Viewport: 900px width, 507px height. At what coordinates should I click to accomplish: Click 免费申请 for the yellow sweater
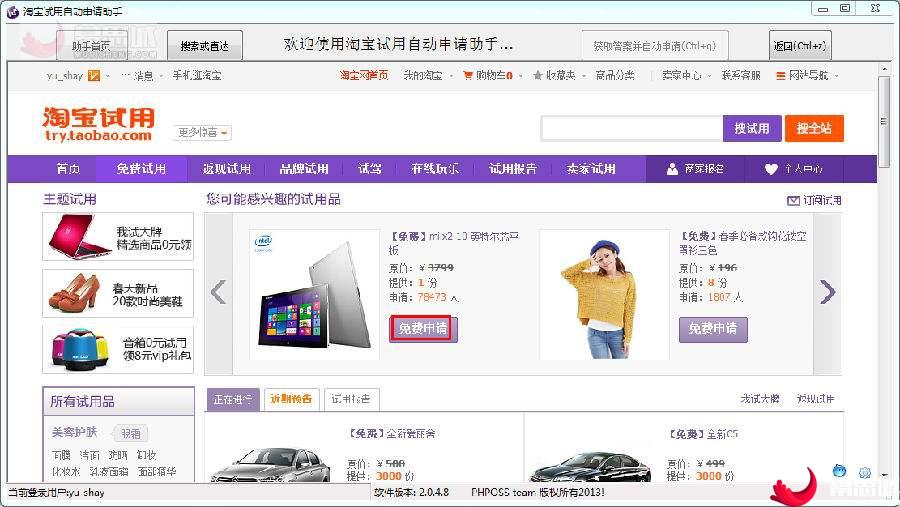point(713,329)
